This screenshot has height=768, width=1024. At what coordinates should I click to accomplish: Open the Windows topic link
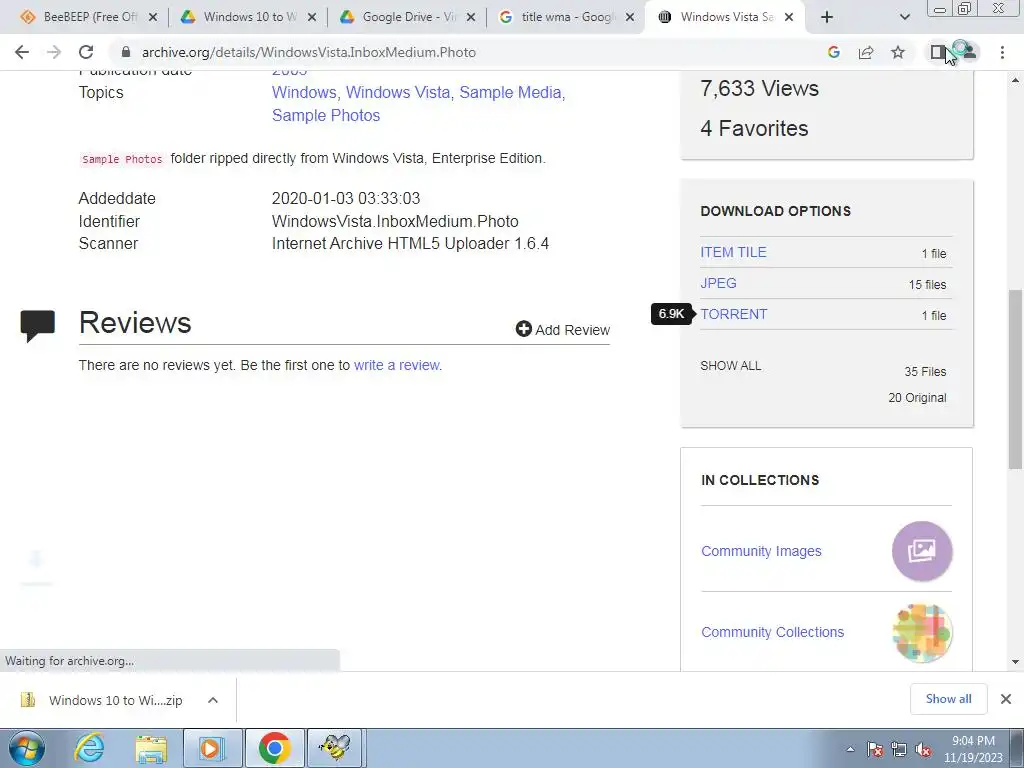[x=304, y=92]
